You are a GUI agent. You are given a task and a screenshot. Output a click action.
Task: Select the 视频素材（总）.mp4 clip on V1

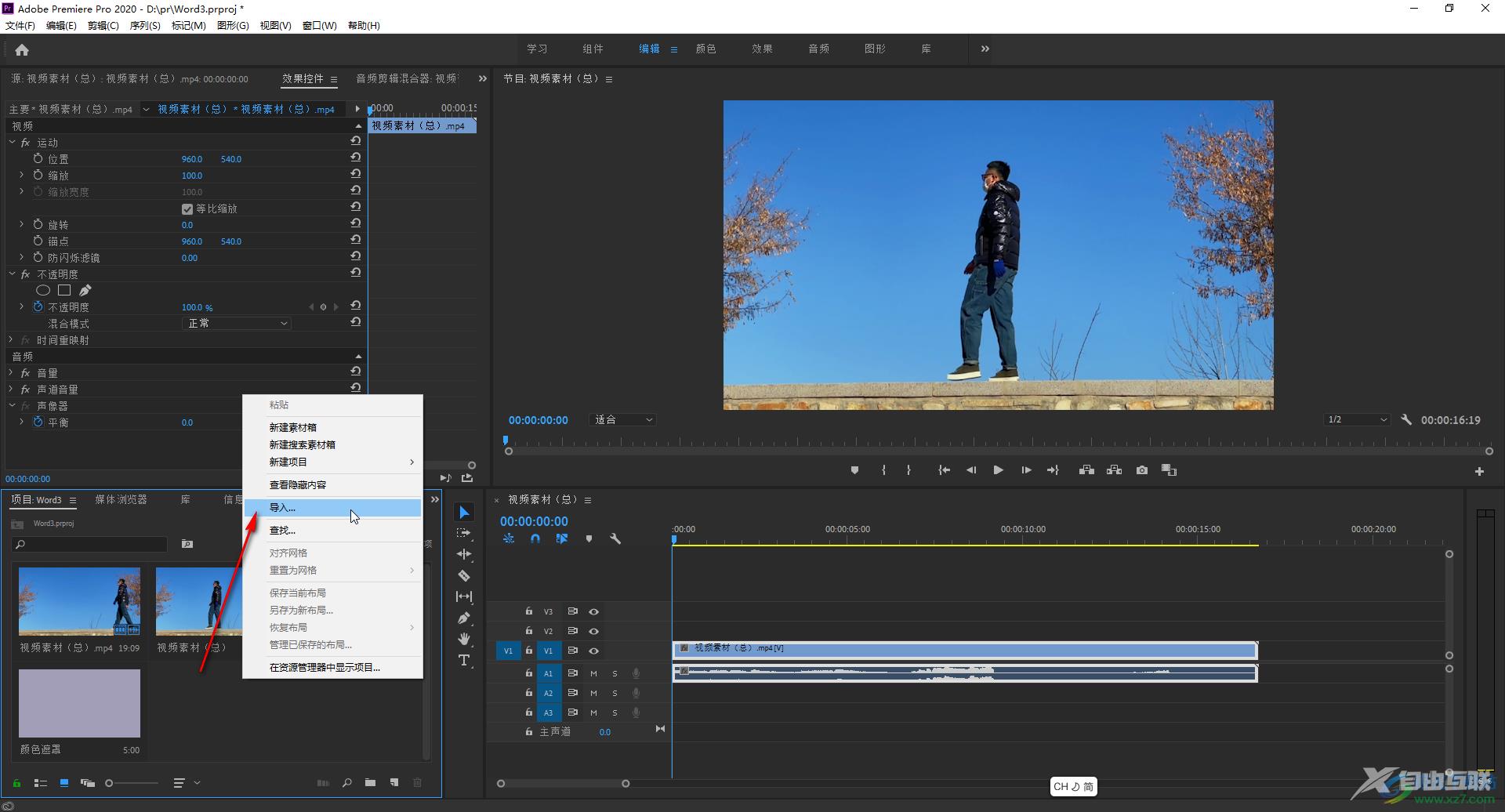coord(965,650)
